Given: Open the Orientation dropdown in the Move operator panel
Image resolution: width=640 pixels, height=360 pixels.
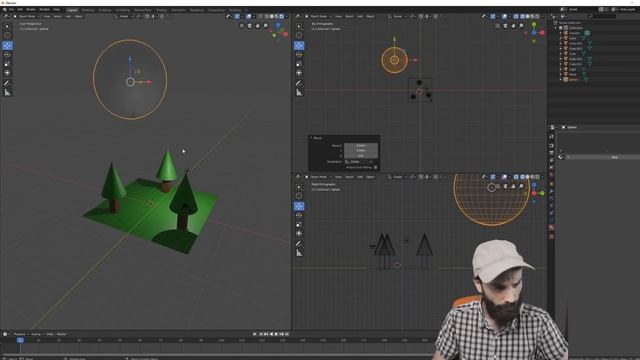Looking at the screenshot, I should point(360,162).
